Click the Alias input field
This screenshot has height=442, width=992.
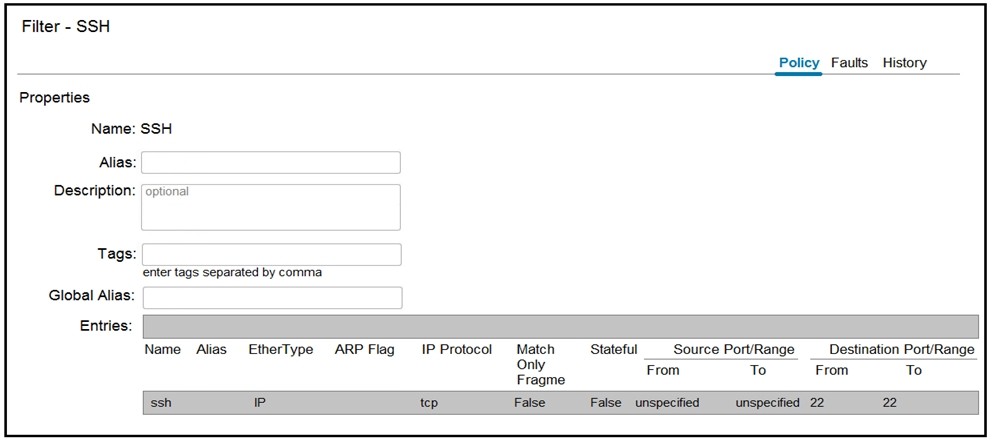click(271, 163)
